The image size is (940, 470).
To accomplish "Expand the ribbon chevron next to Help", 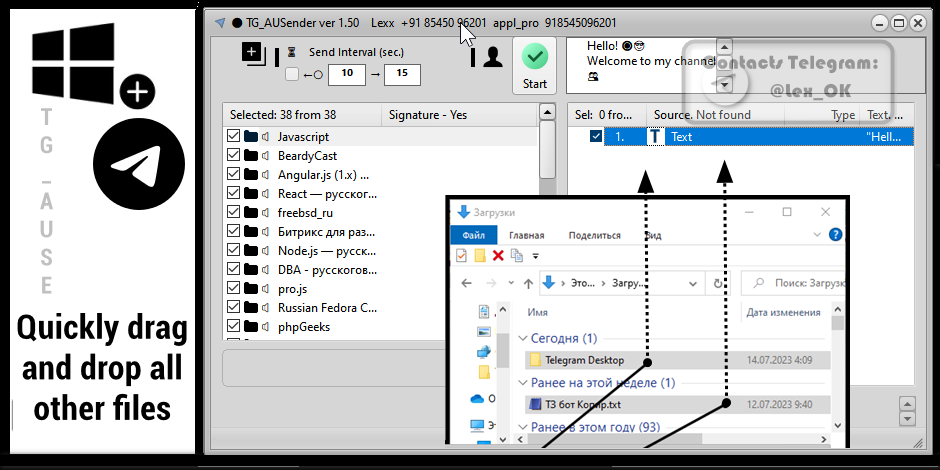I will point(817,234).
